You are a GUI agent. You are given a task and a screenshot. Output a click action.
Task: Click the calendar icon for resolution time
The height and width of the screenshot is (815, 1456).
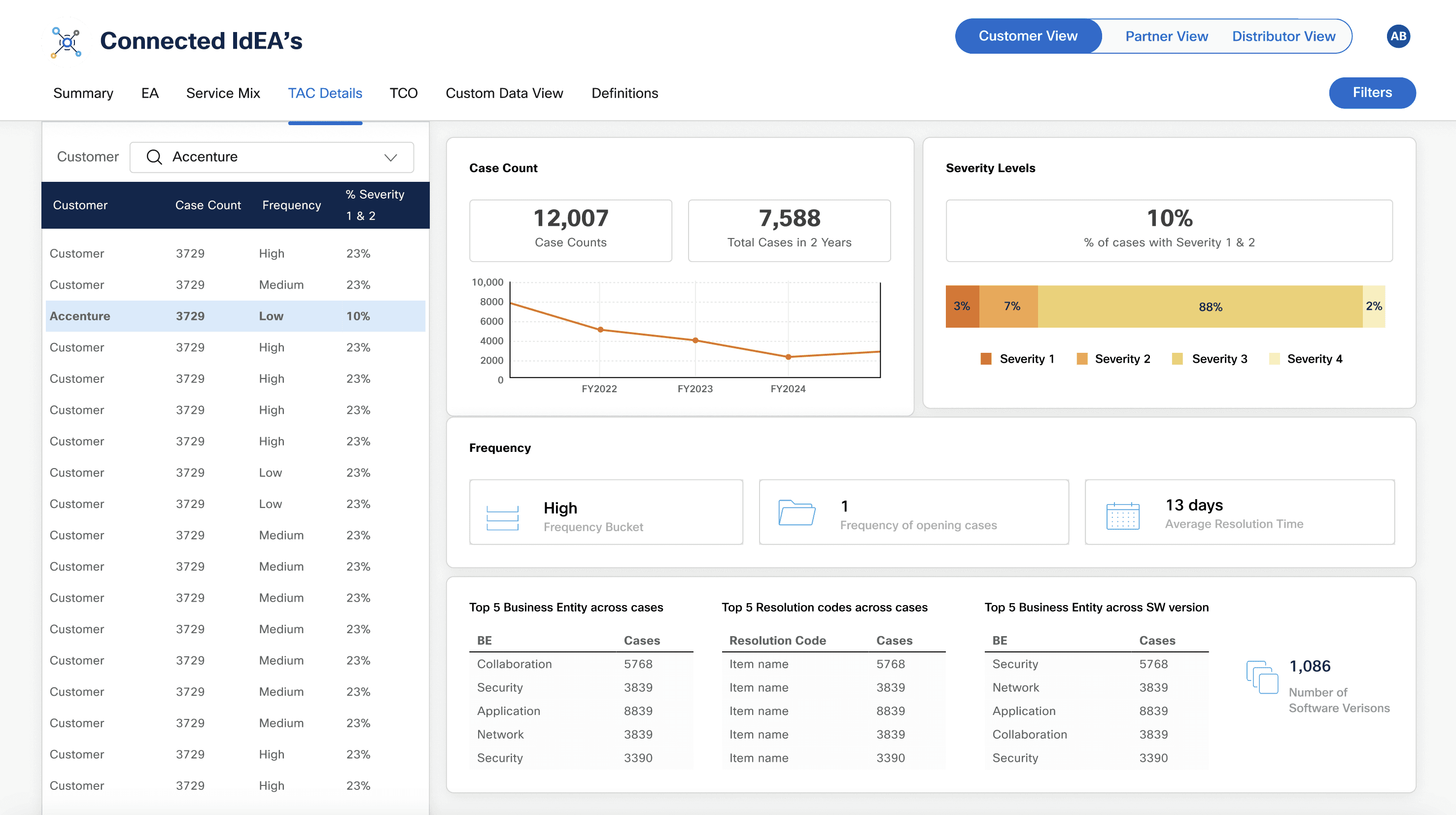[x=1122, y=515]
